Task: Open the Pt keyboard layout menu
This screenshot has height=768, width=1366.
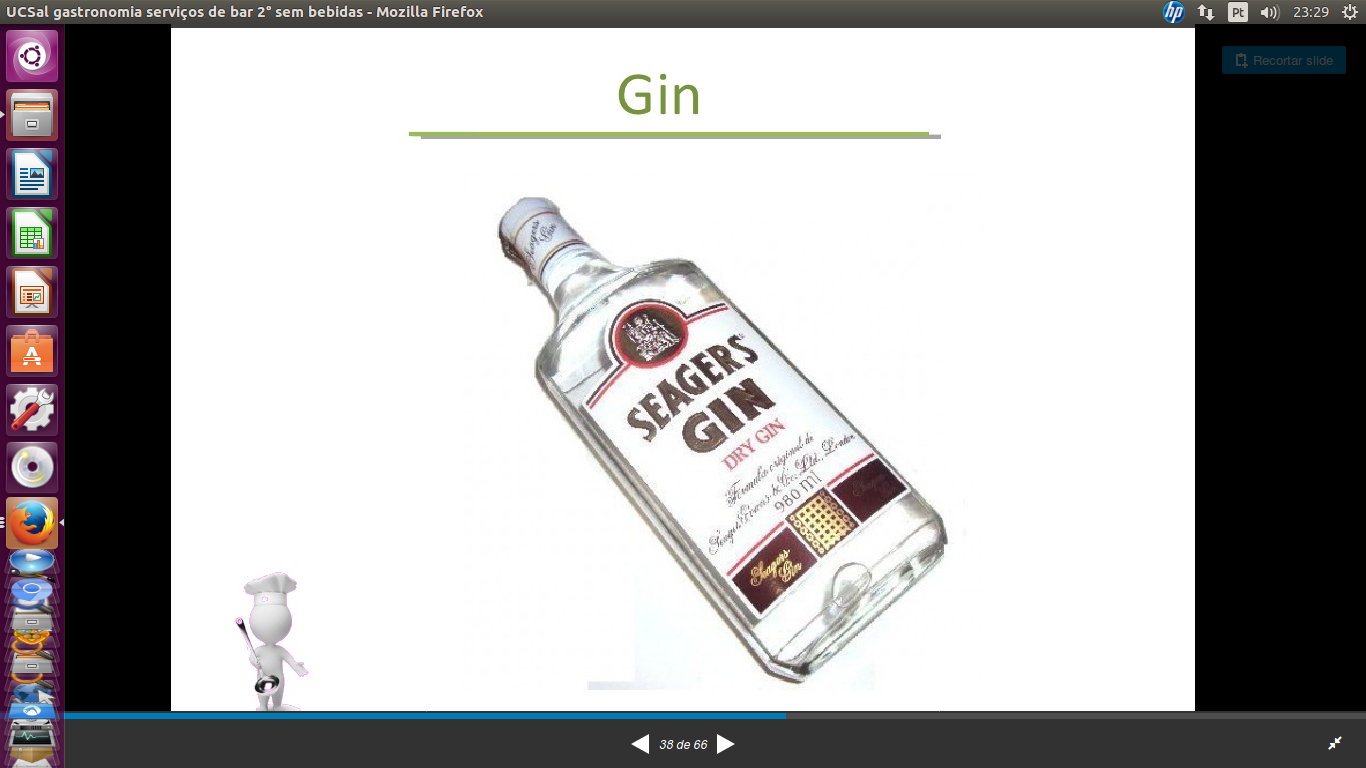Action: (x=1237, y=12)
